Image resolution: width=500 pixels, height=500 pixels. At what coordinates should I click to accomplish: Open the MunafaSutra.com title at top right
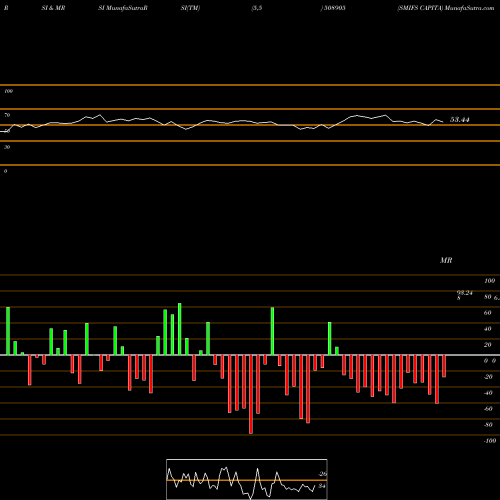(470, 8)
